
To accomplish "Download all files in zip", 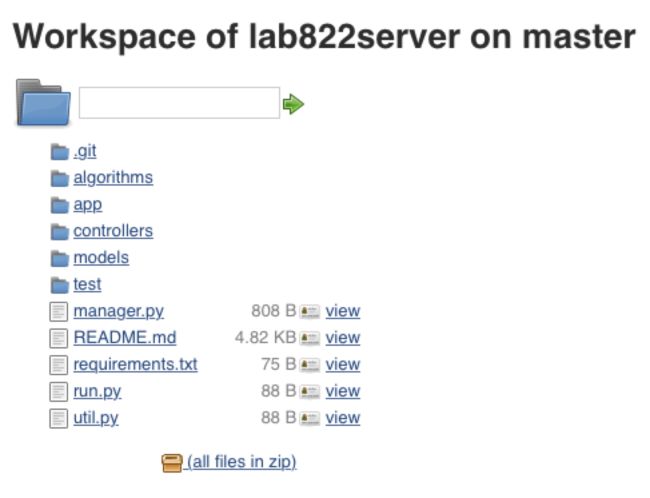I will point(242,462).
